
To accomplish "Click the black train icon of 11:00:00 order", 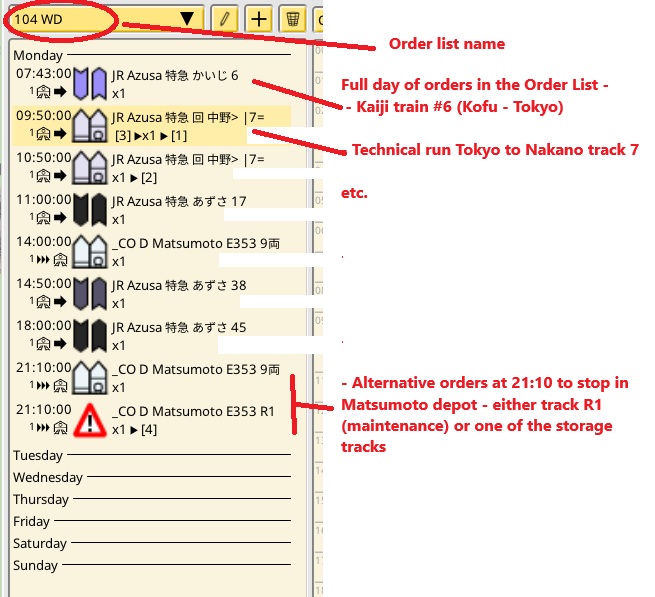I will pos(90,210).
